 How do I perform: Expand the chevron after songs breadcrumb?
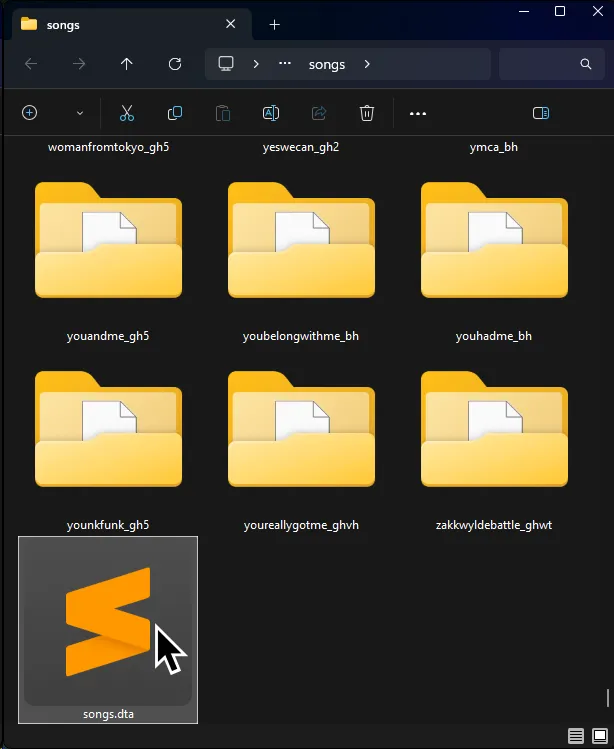coord(367,64)
